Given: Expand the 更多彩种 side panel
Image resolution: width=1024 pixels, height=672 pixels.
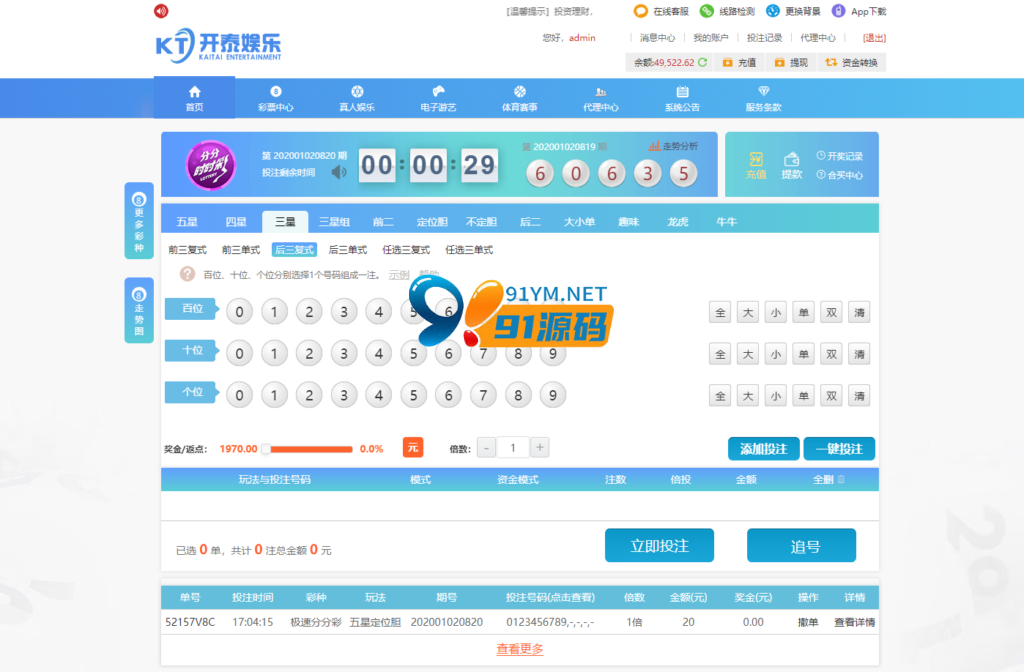Looking at the screenshot, I should [139, 220].
